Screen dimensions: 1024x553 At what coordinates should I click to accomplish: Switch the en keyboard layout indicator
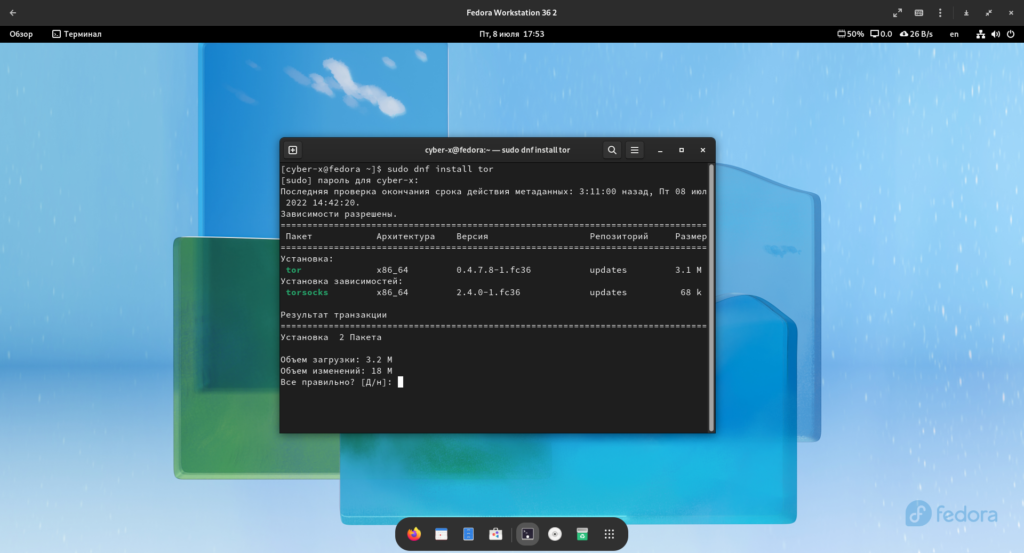click(x=954, y=34)
